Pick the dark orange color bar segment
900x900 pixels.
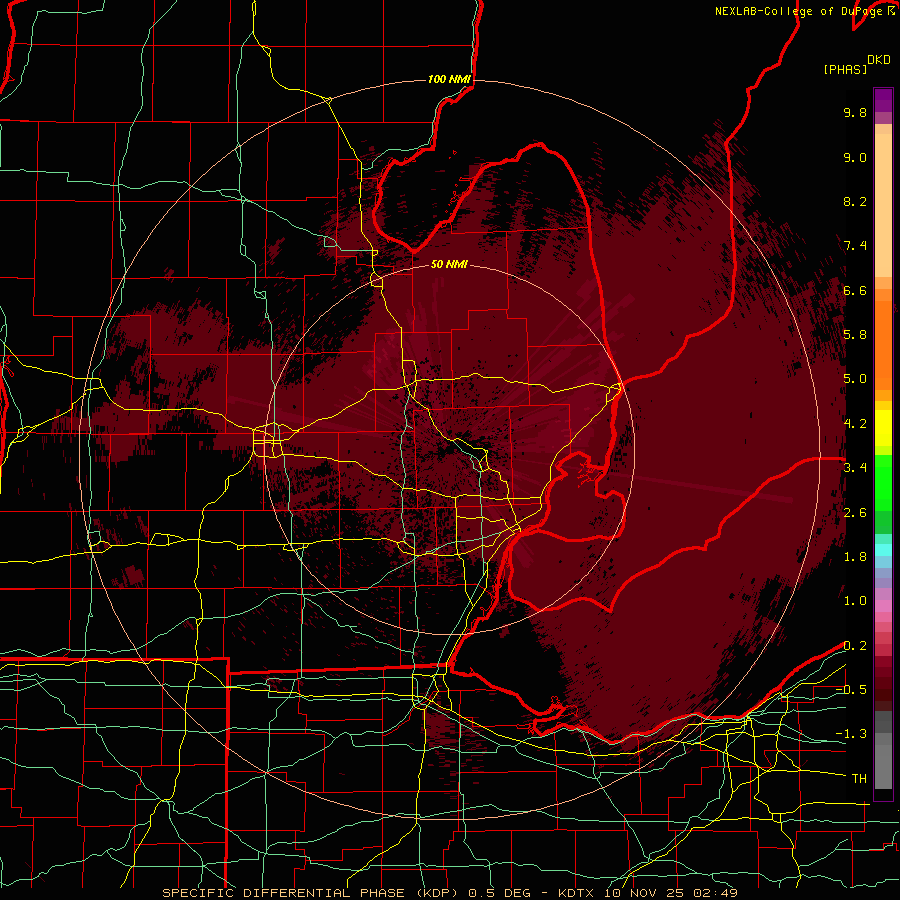coord(883,344)
